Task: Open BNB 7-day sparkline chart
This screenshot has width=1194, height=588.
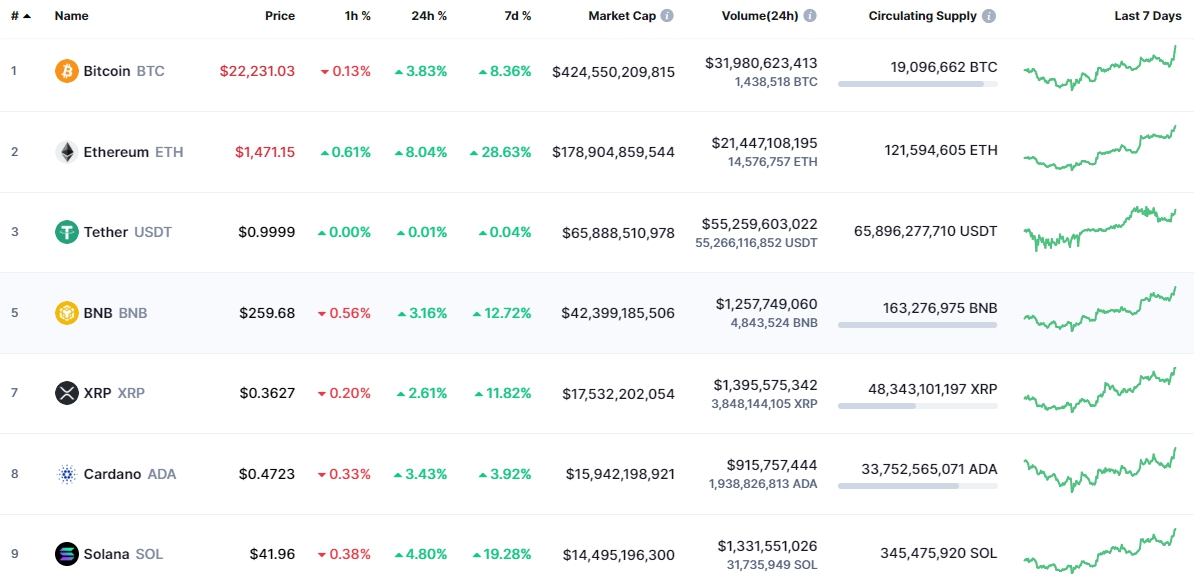Action: point(1100,308)
